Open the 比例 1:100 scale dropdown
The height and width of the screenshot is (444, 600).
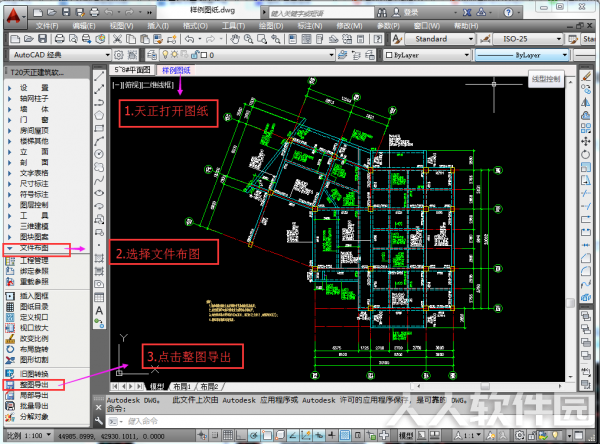29,435
